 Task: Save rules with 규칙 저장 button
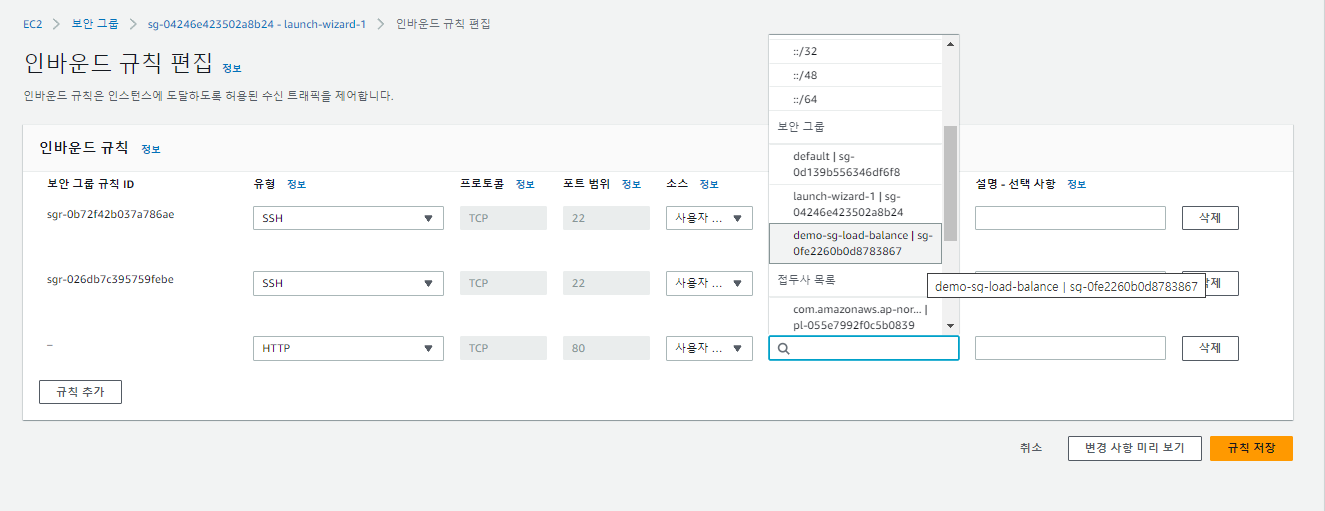[1251, 448]
